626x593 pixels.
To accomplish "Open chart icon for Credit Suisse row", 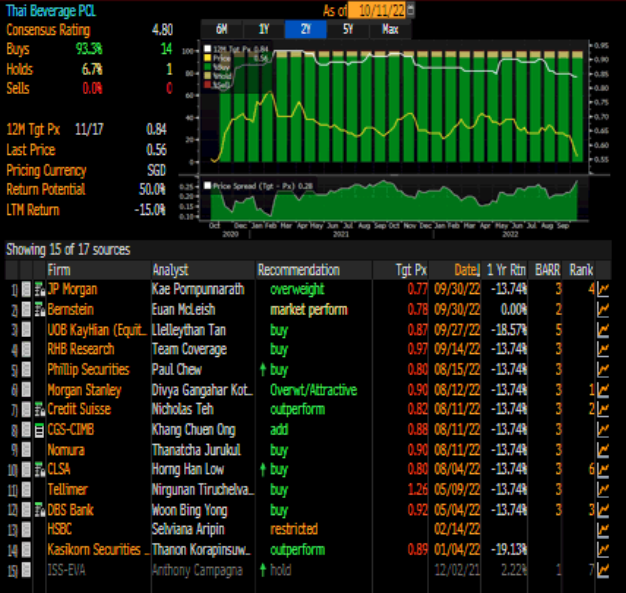I will click(x=603, y=409).
